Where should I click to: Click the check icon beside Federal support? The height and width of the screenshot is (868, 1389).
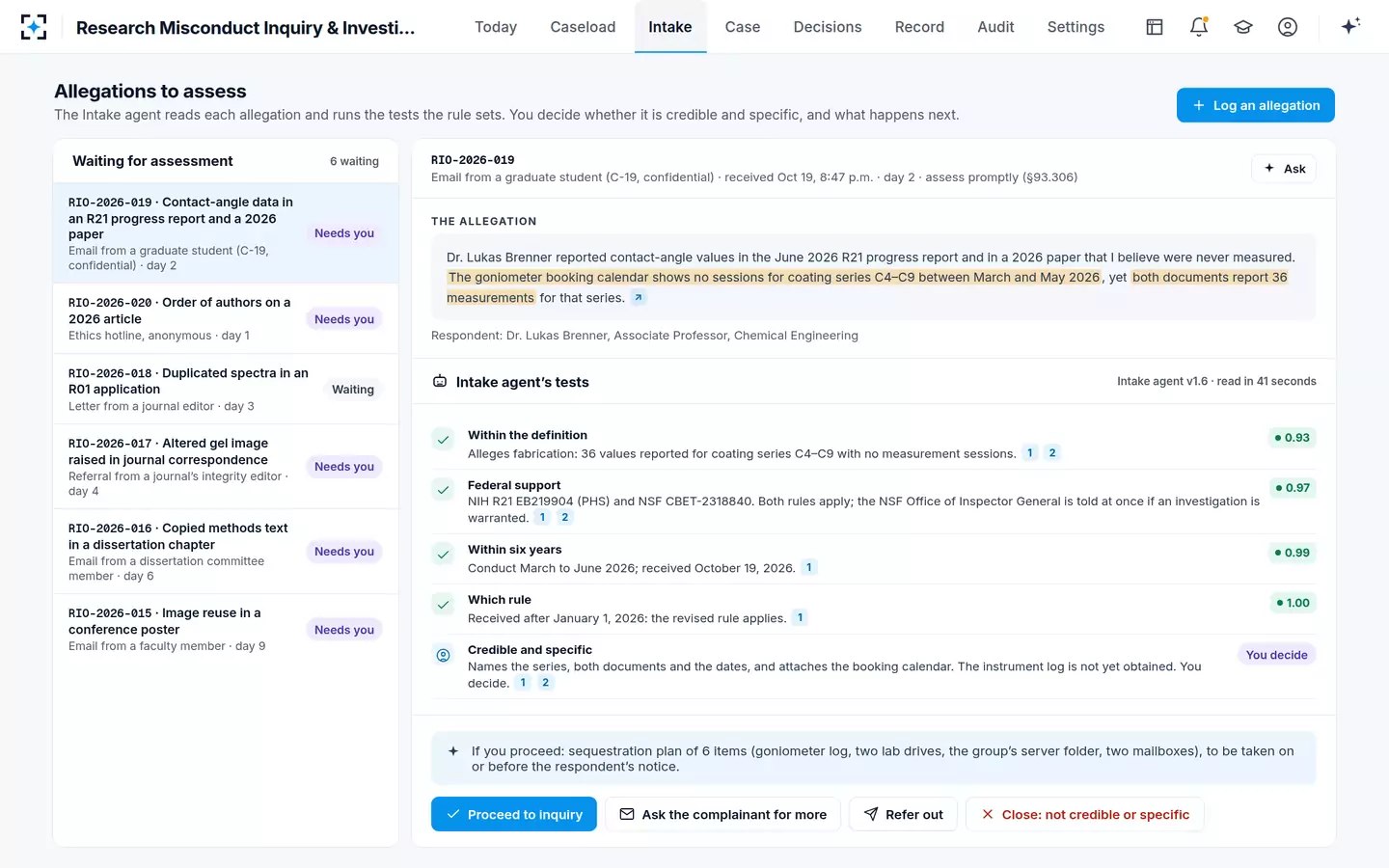(443, 490)
